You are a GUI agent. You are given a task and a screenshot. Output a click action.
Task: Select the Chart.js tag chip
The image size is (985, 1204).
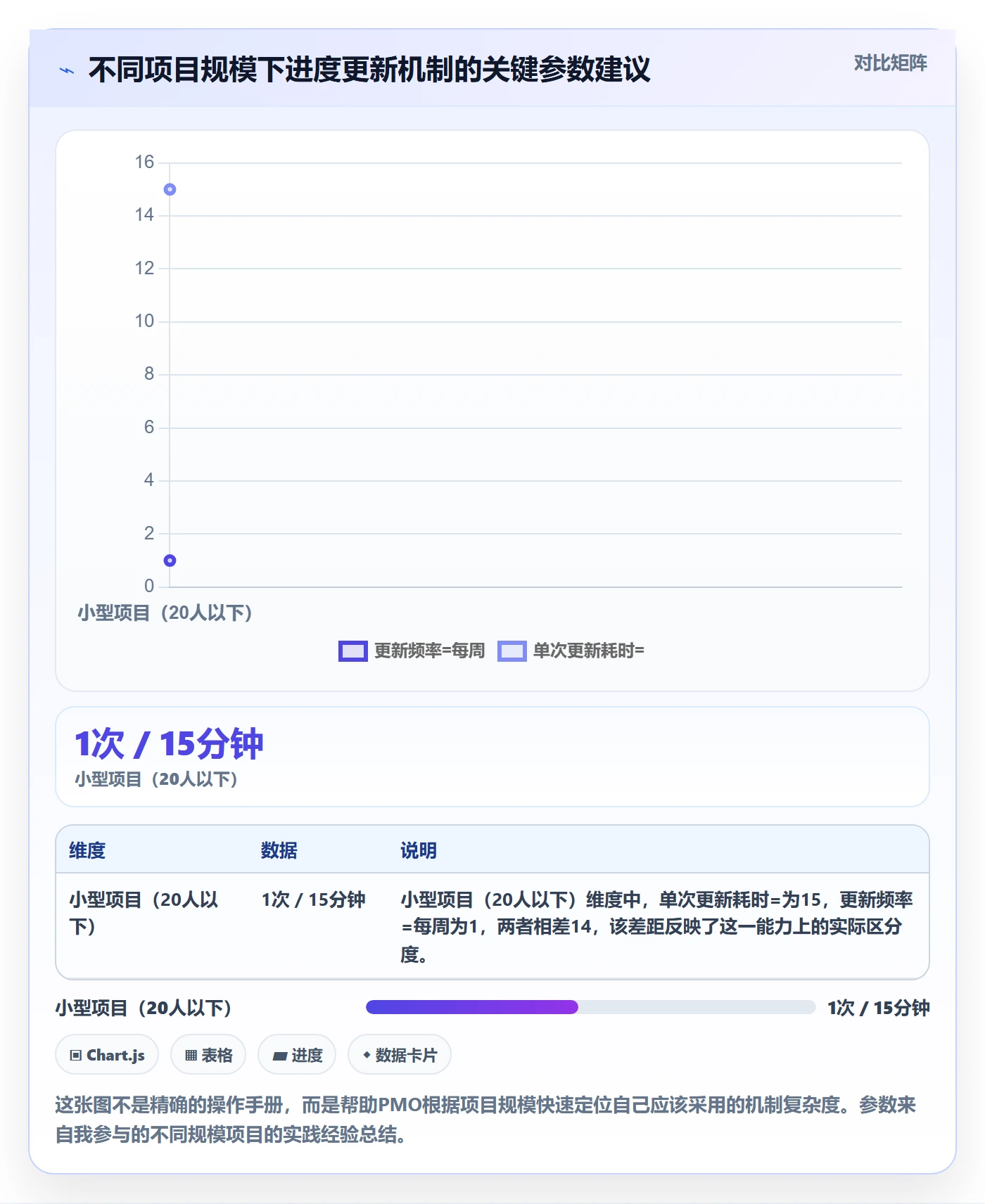(107, 1055)
